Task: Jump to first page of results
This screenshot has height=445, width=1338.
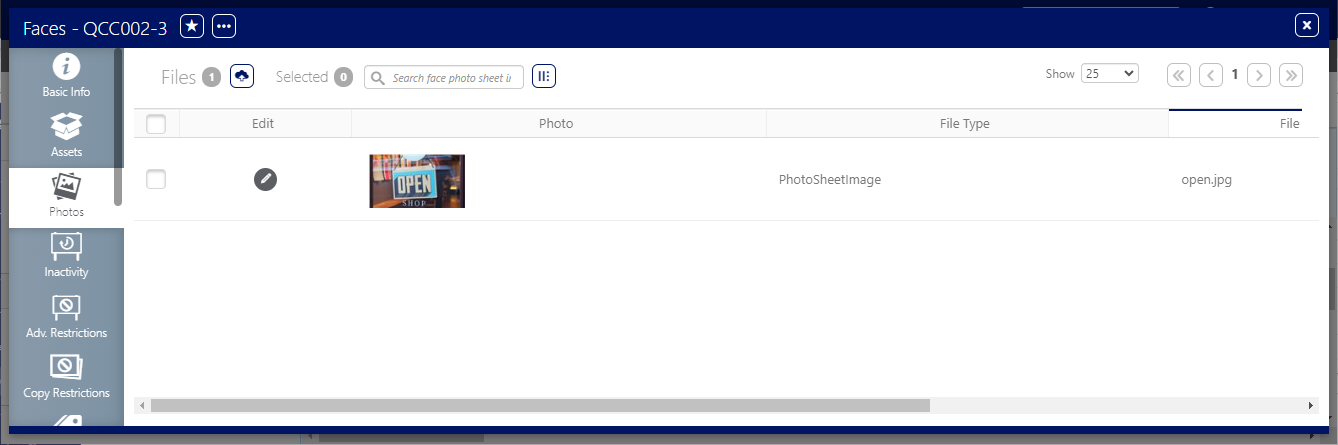Action: (1179, 74)
